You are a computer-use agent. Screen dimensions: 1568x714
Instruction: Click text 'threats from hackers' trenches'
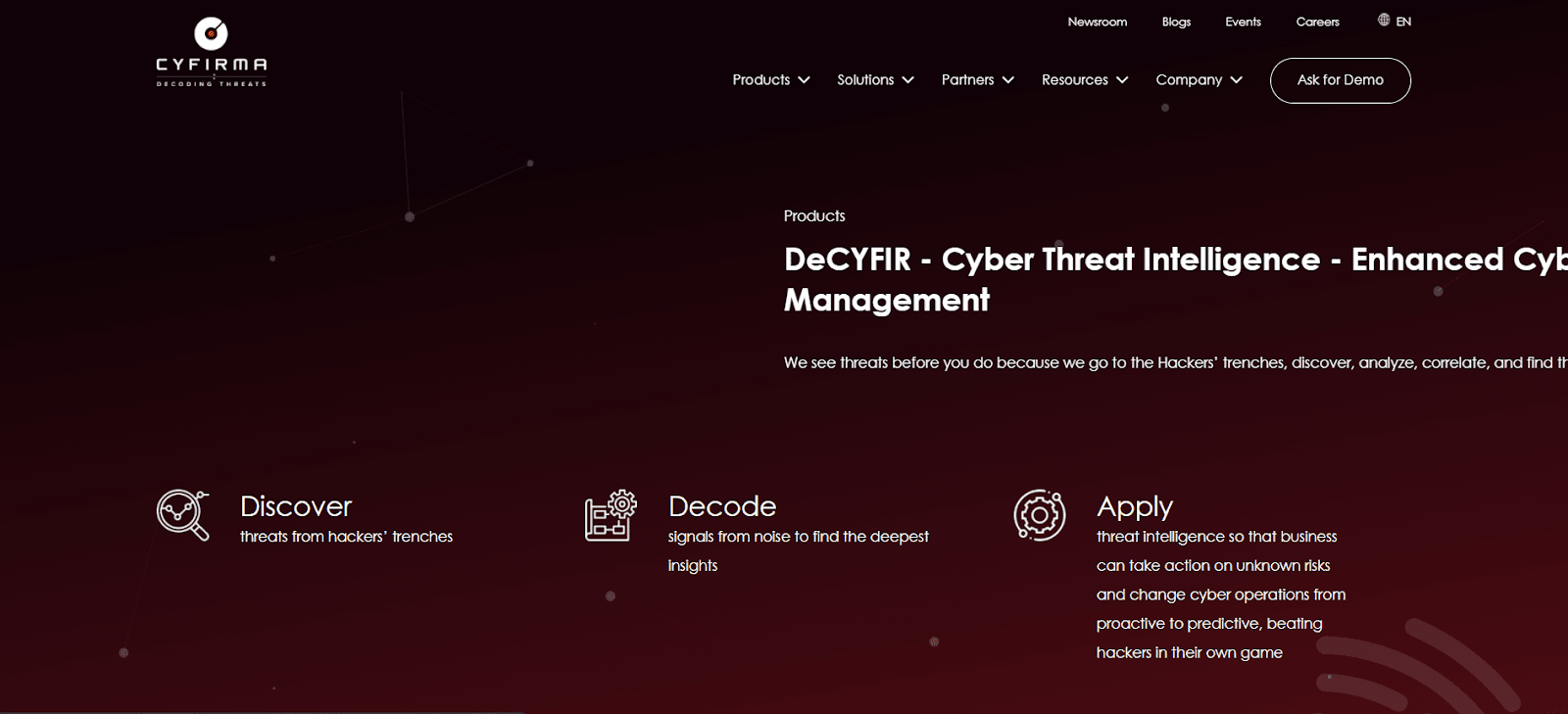[x=346, y=537]
